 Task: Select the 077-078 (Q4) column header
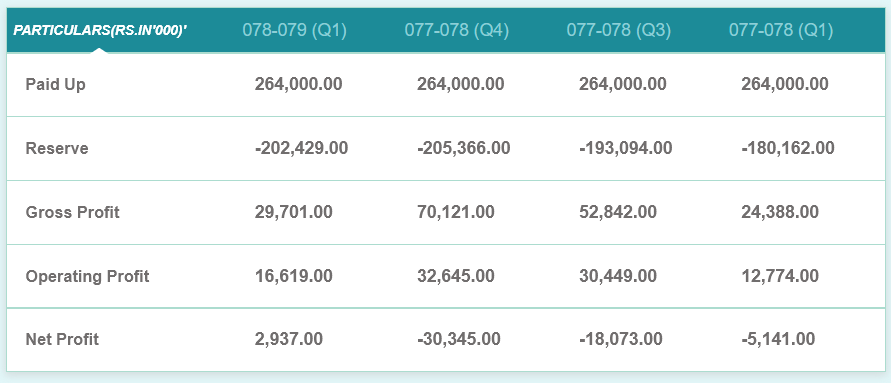point(456,30)
